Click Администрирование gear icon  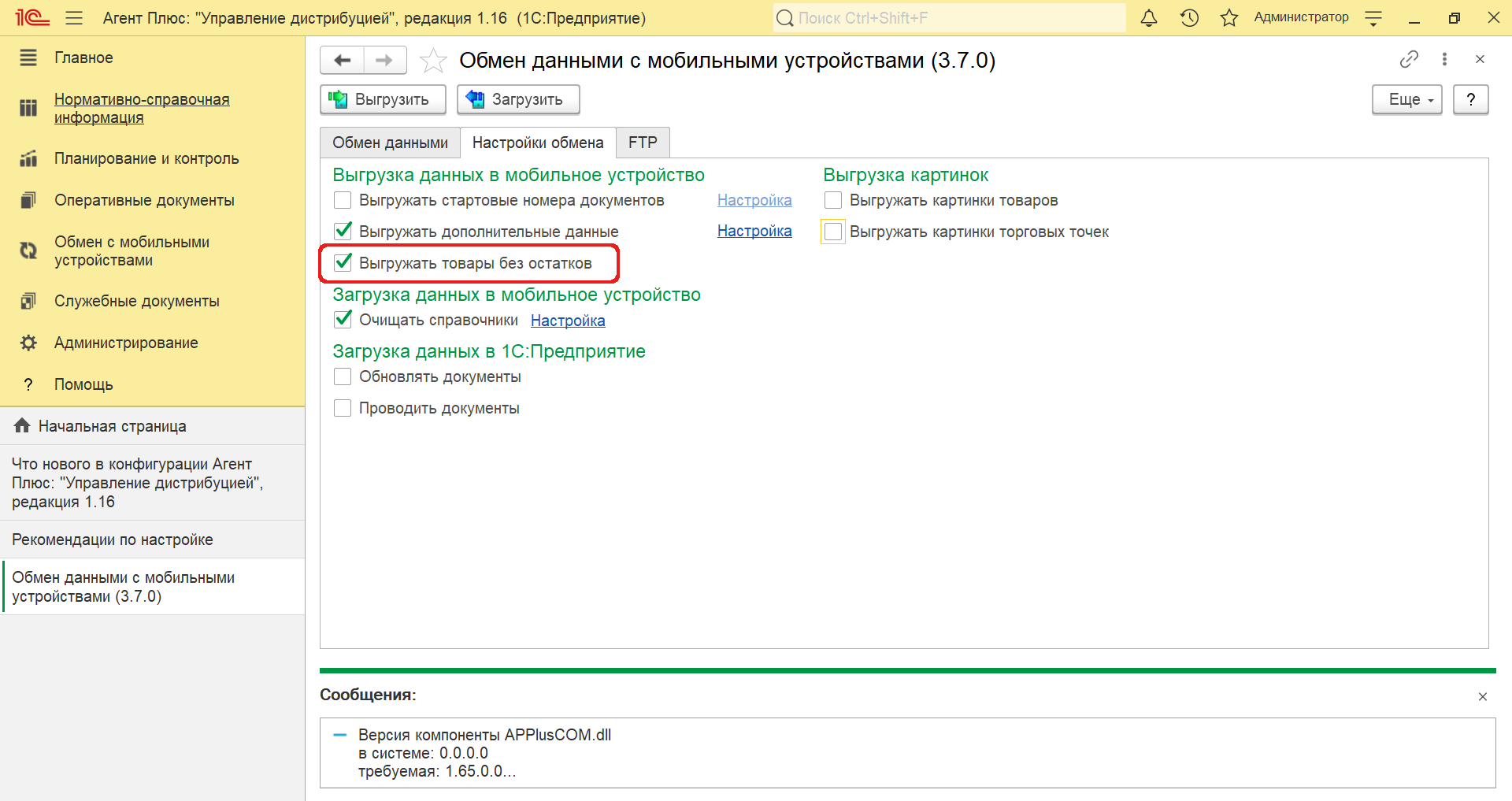[x=28, y=343]
